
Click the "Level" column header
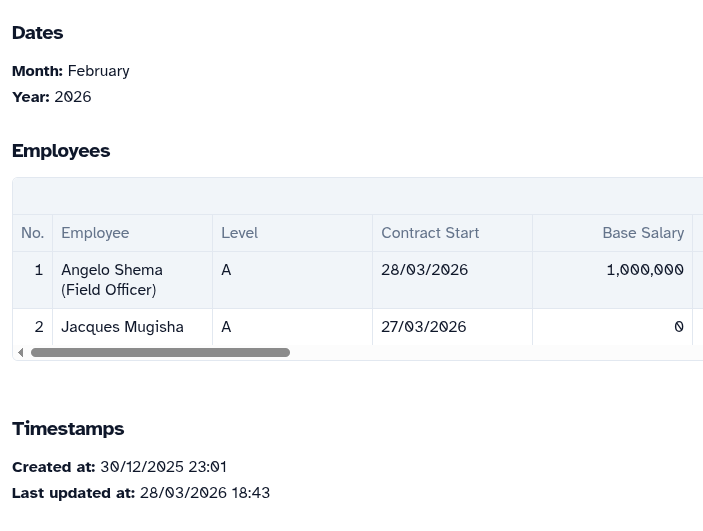click(x=239, y=233)
